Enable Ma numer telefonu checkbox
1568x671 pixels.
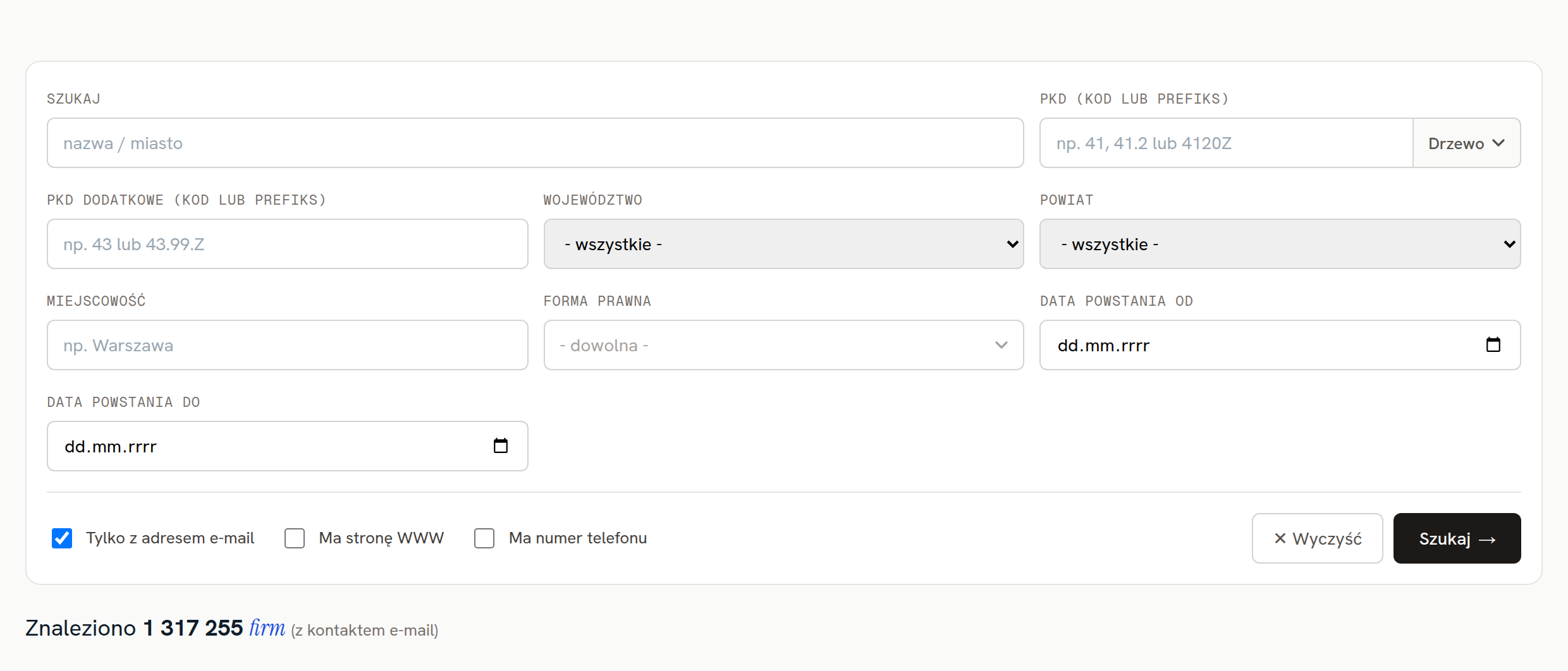pyautogui.click(x=484, y=538)
